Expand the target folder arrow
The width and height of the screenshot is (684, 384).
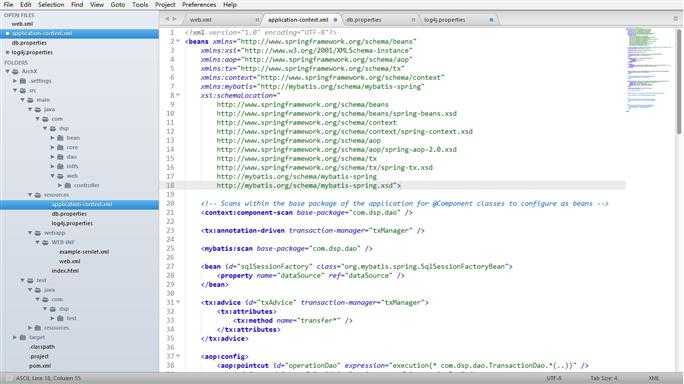coord(15,338)
